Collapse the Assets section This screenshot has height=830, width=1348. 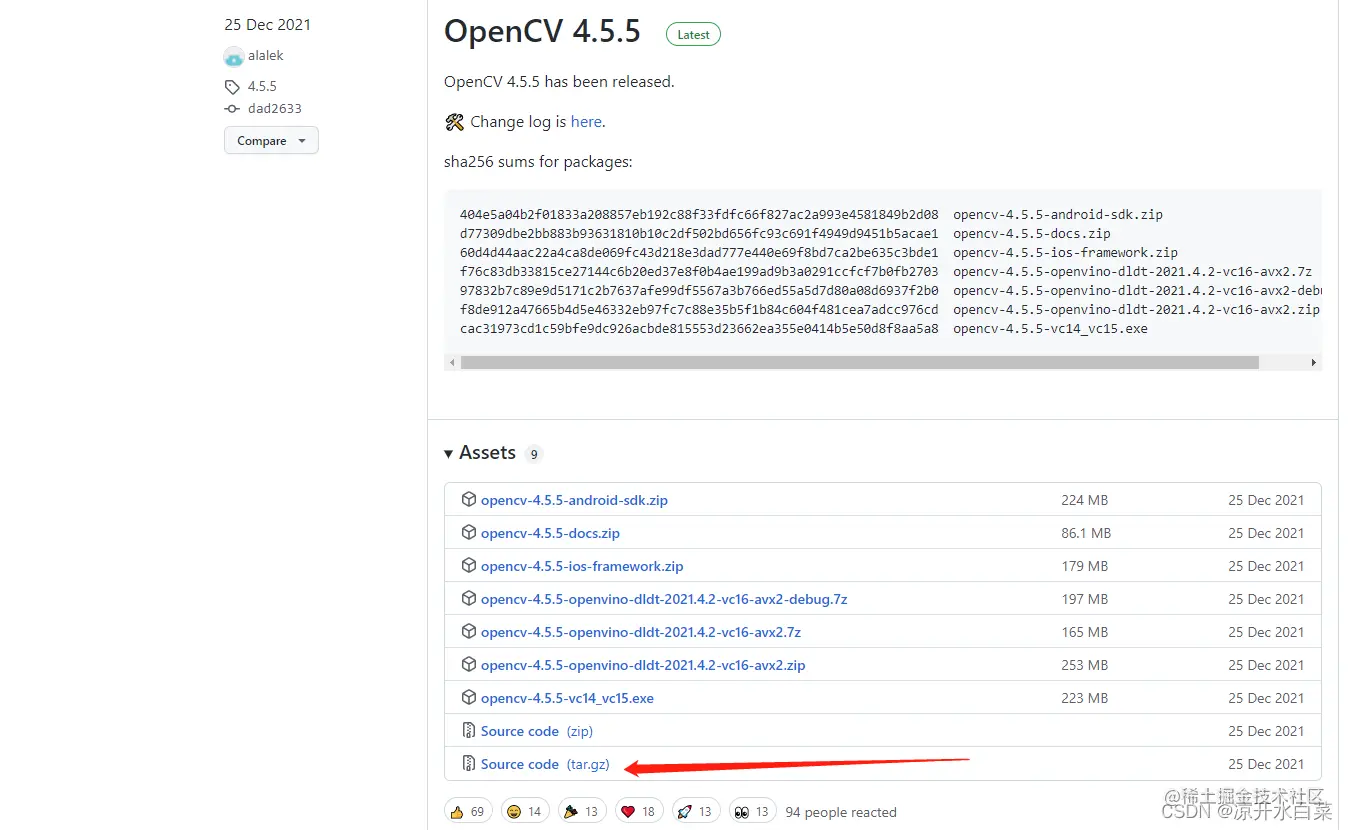(479, 453)
